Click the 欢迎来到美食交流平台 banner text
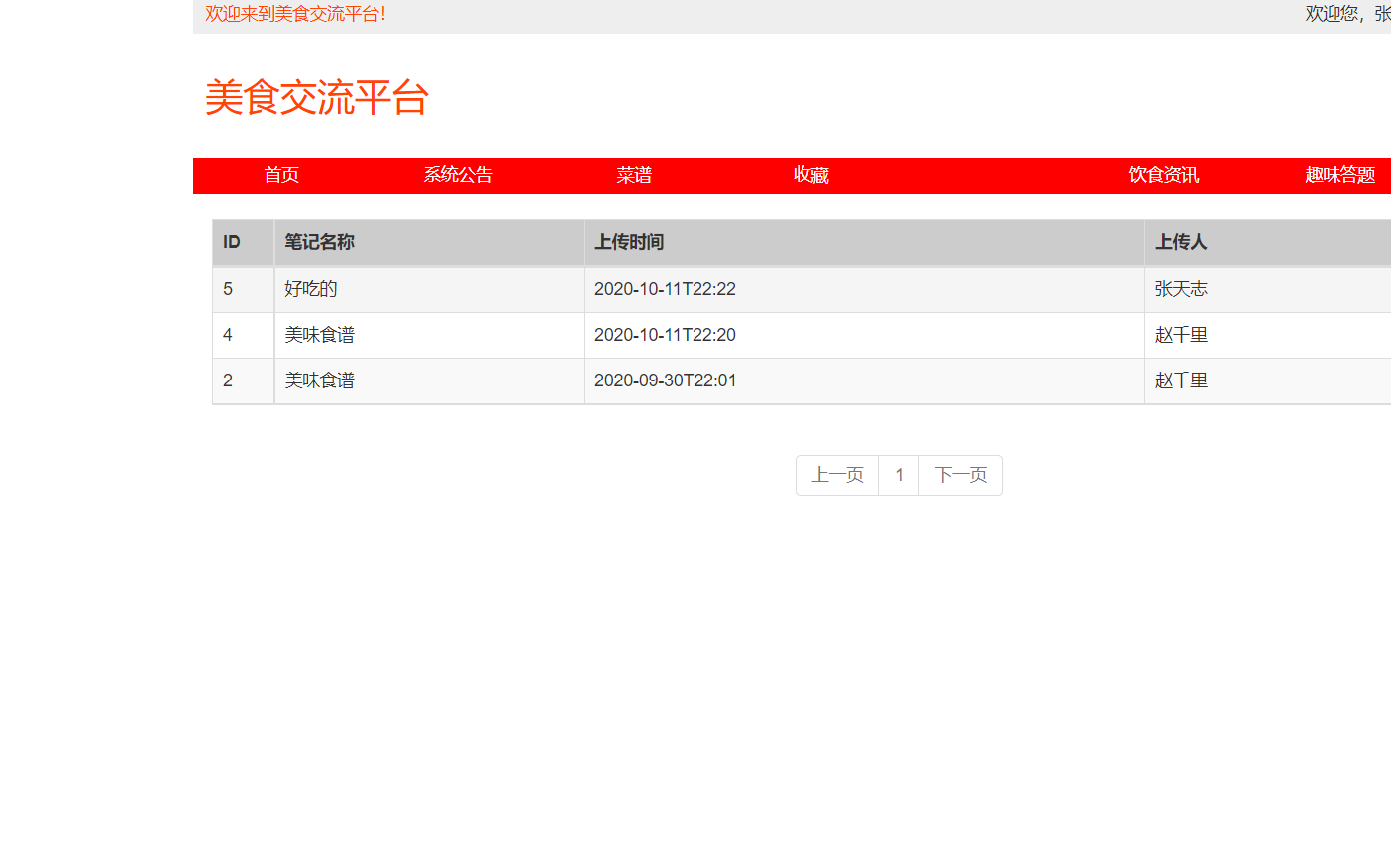Viewport: 1391px width, 868px height. (x=295, y=14)
